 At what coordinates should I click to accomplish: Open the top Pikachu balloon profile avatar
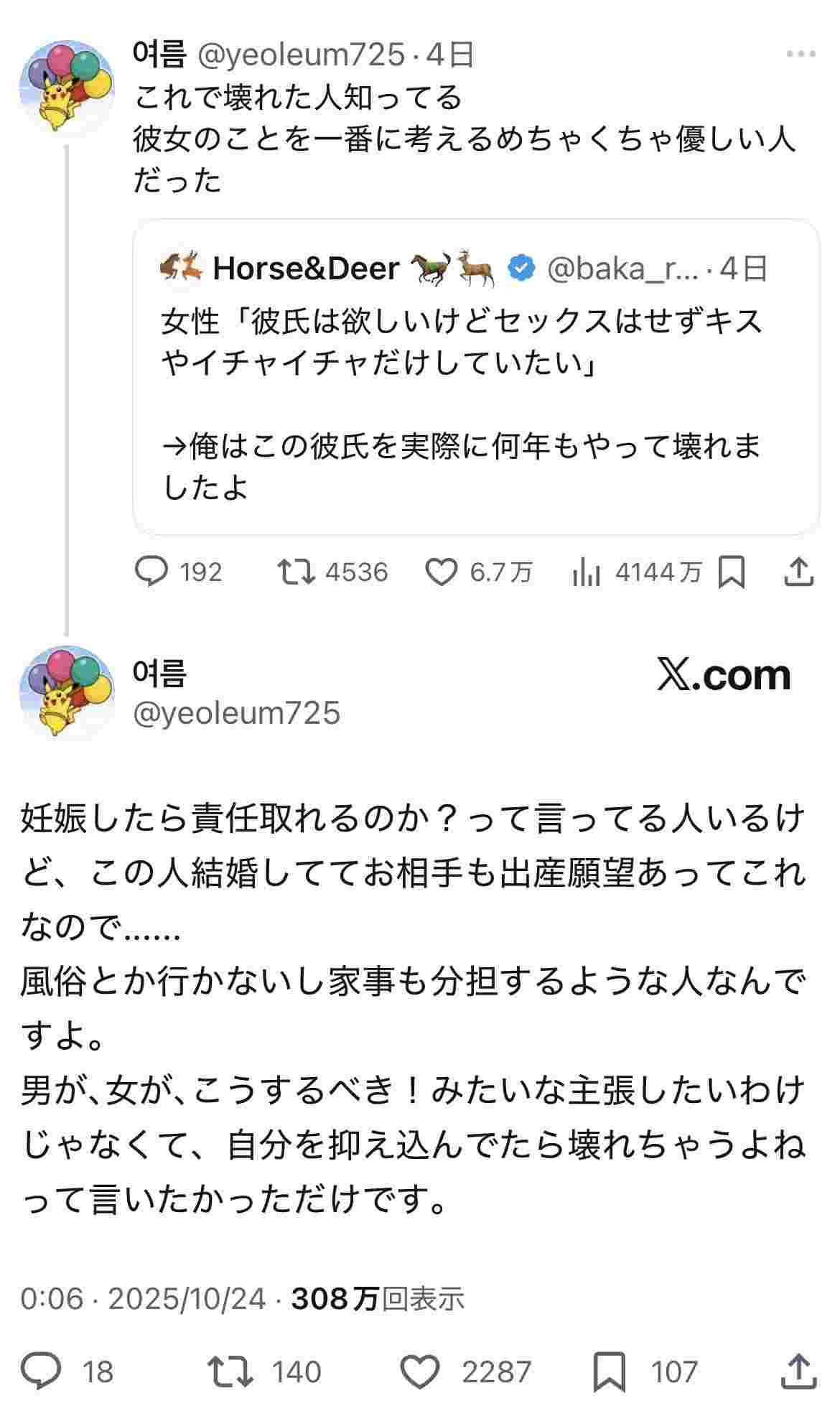(x=66, y=88)
